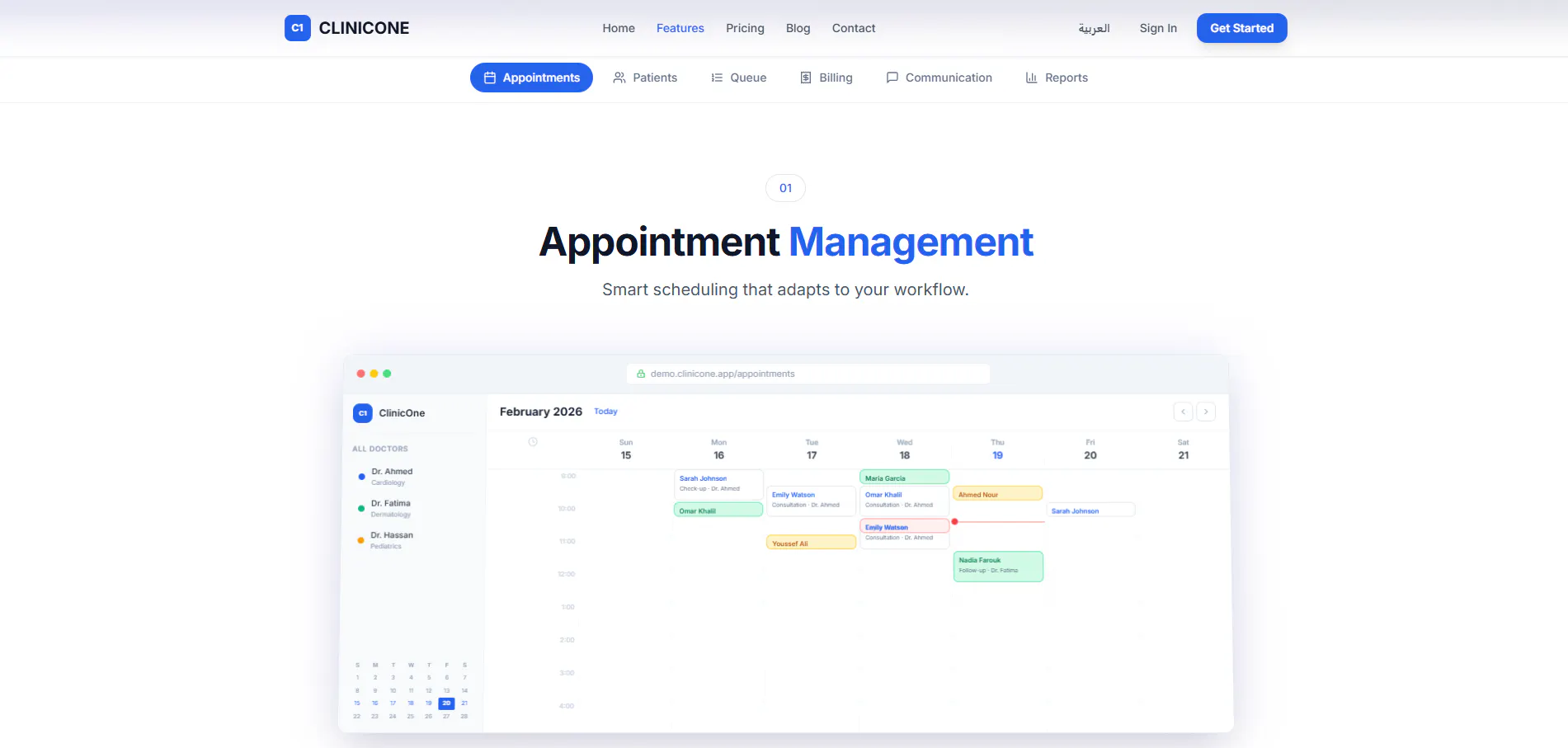Open Sarah Johnson check-up appointment on Monday
The width and height of the screenshot is (1568, 748).
[x=718, y=483]
